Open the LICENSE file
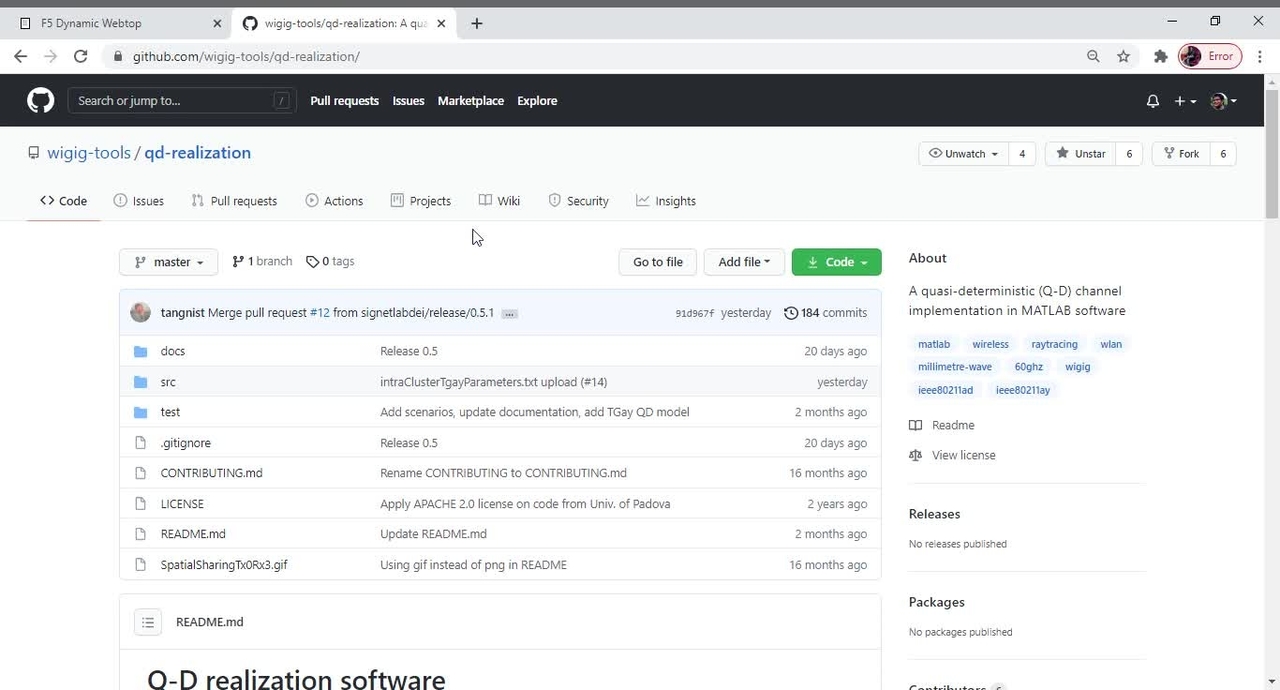Image resolution: width=1280 pixels, height=690 pixels. (x=182, y=504)
